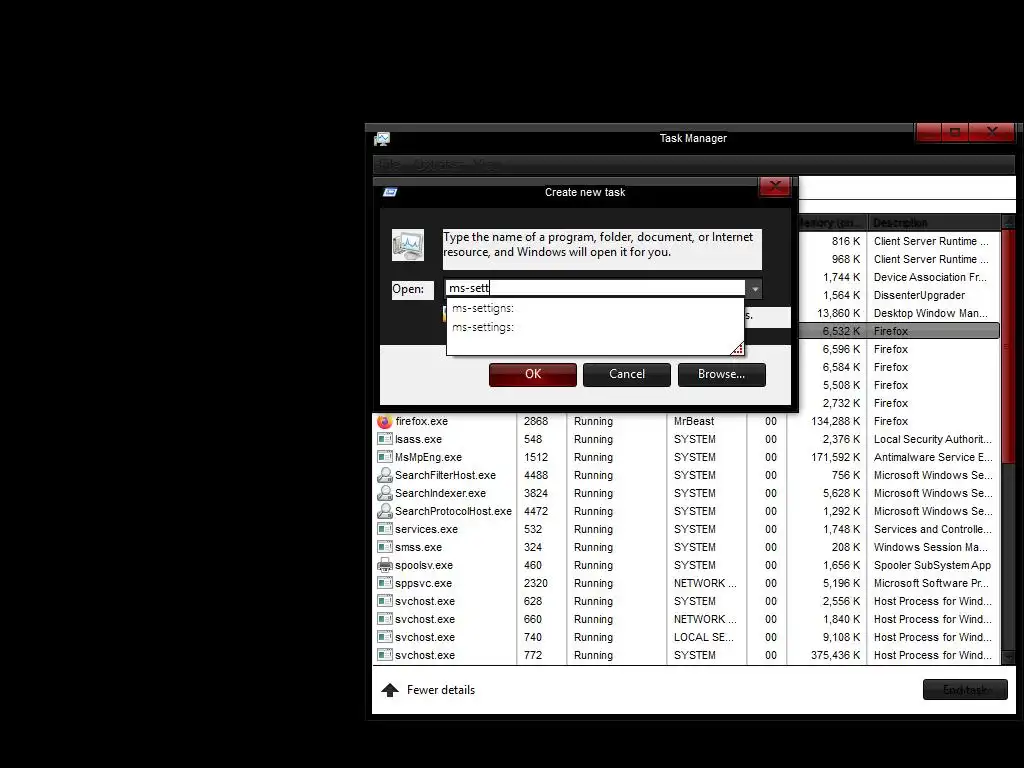Select the SearchProtocolHost.exe process name
This screenshot has height=768, width=1024.
pyautogui.click(x=453, y=511)
